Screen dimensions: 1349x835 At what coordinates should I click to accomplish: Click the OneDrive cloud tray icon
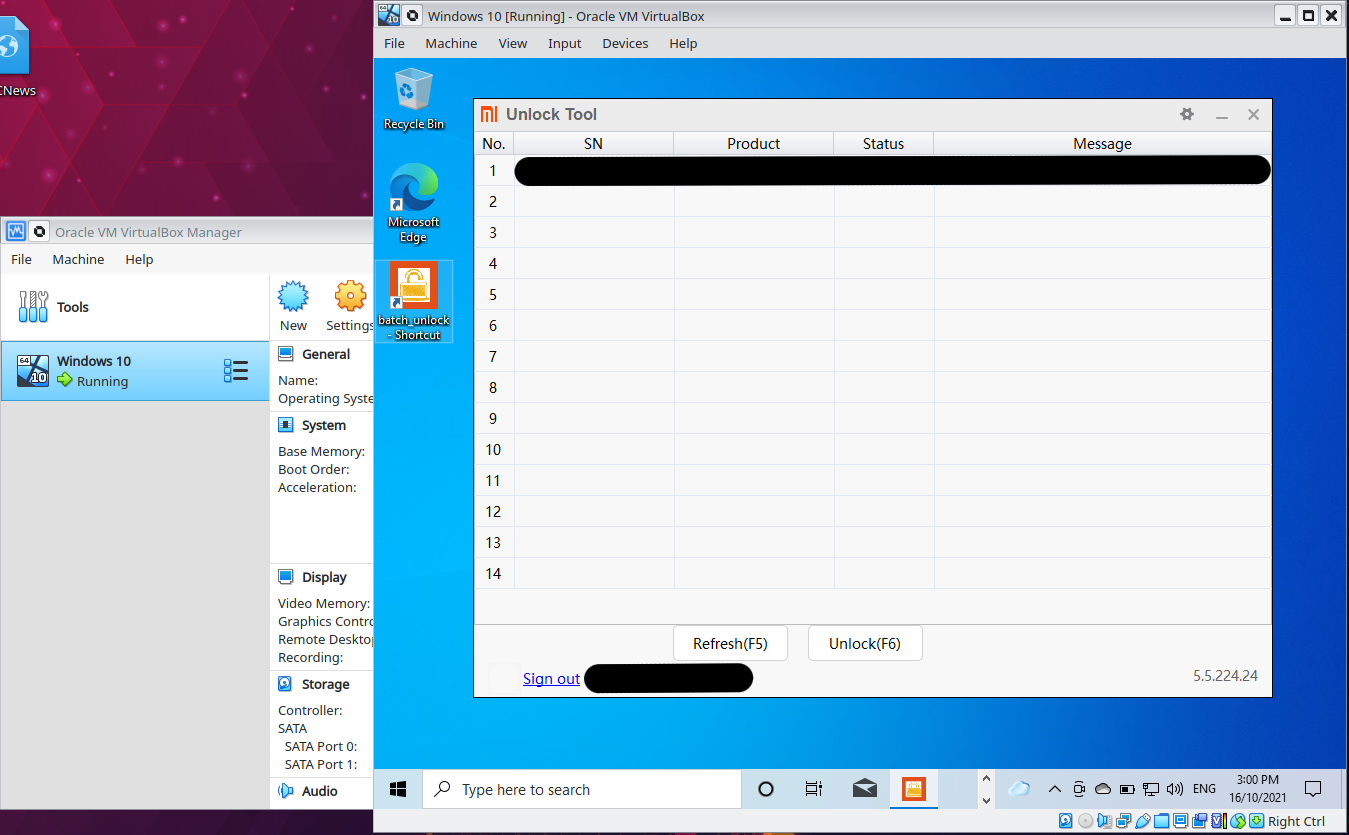coord(1103,789)
